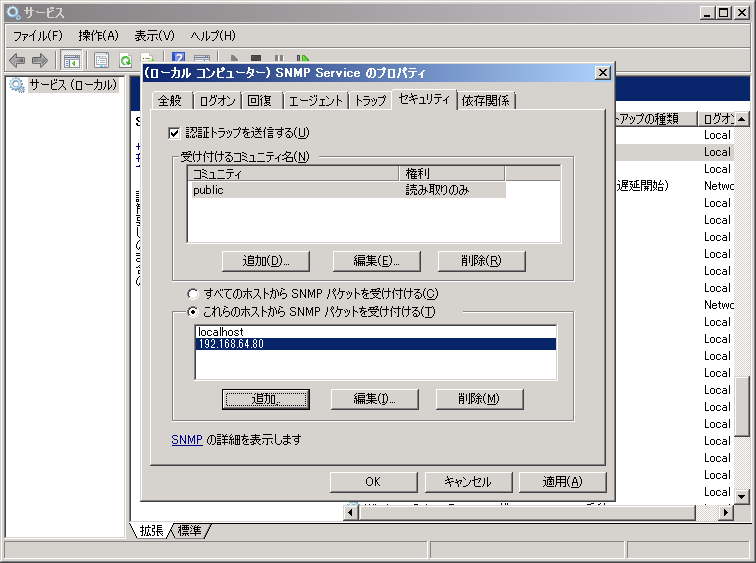756x563 pixels.
Task: Toggle the show/hide console tree icon
Action: 71,61
